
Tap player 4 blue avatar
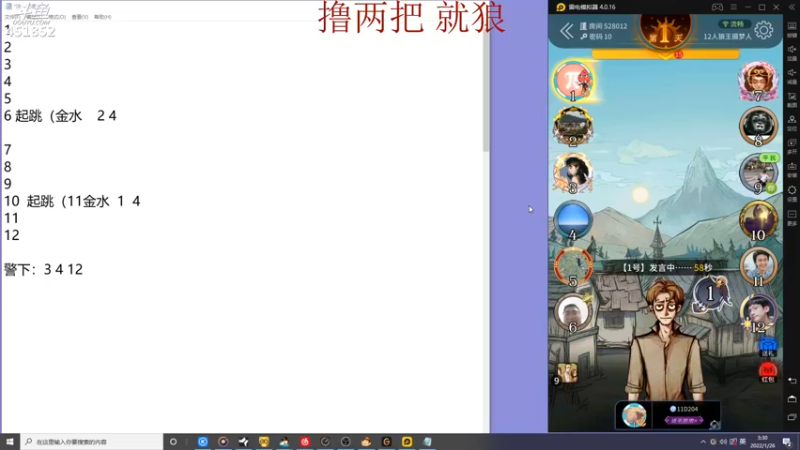(x=573, y=220)
